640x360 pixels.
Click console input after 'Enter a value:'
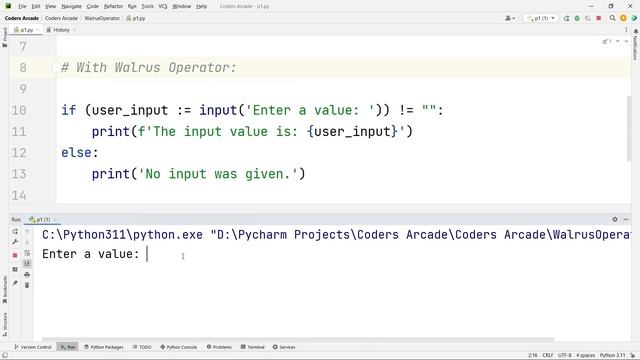click(147, 254)
